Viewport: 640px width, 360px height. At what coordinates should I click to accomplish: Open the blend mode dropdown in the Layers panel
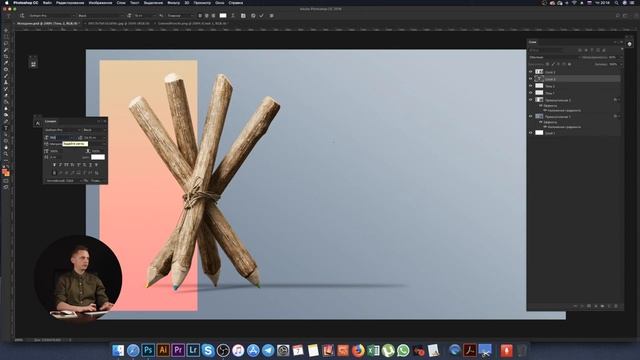click(553, 58)
